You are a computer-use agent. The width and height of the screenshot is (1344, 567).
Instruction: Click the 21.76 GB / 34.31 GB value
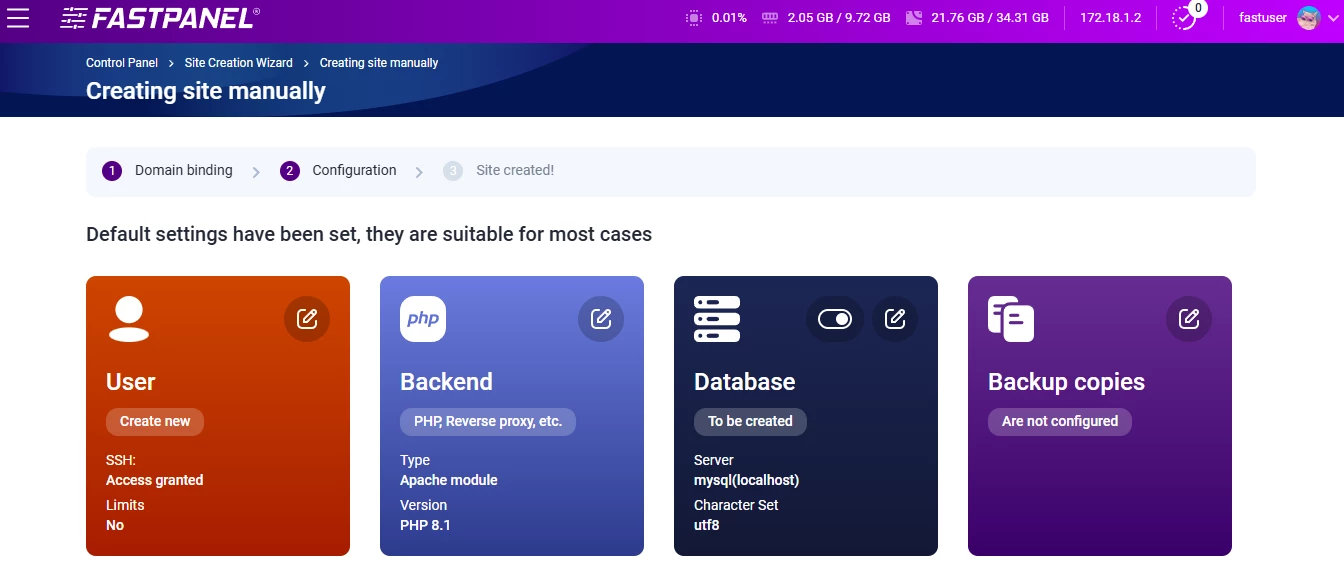point(990,18)
